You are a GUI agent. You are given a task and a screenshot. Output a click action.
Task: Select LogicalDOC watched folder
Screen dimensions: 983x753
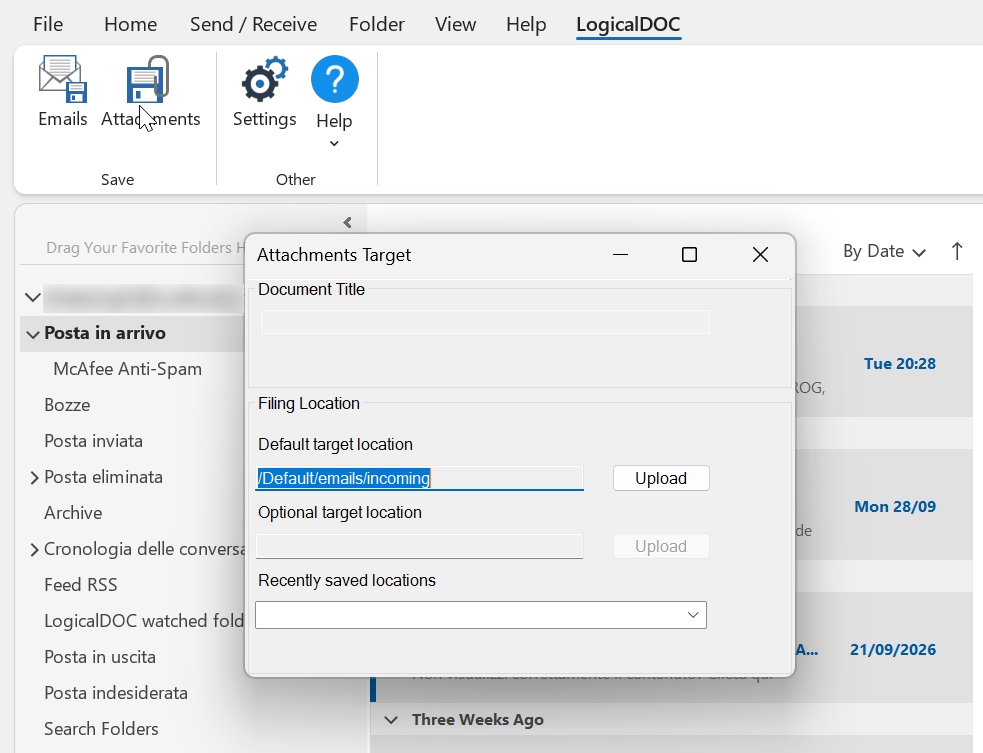pyautogui.click(x=144, y=621)
